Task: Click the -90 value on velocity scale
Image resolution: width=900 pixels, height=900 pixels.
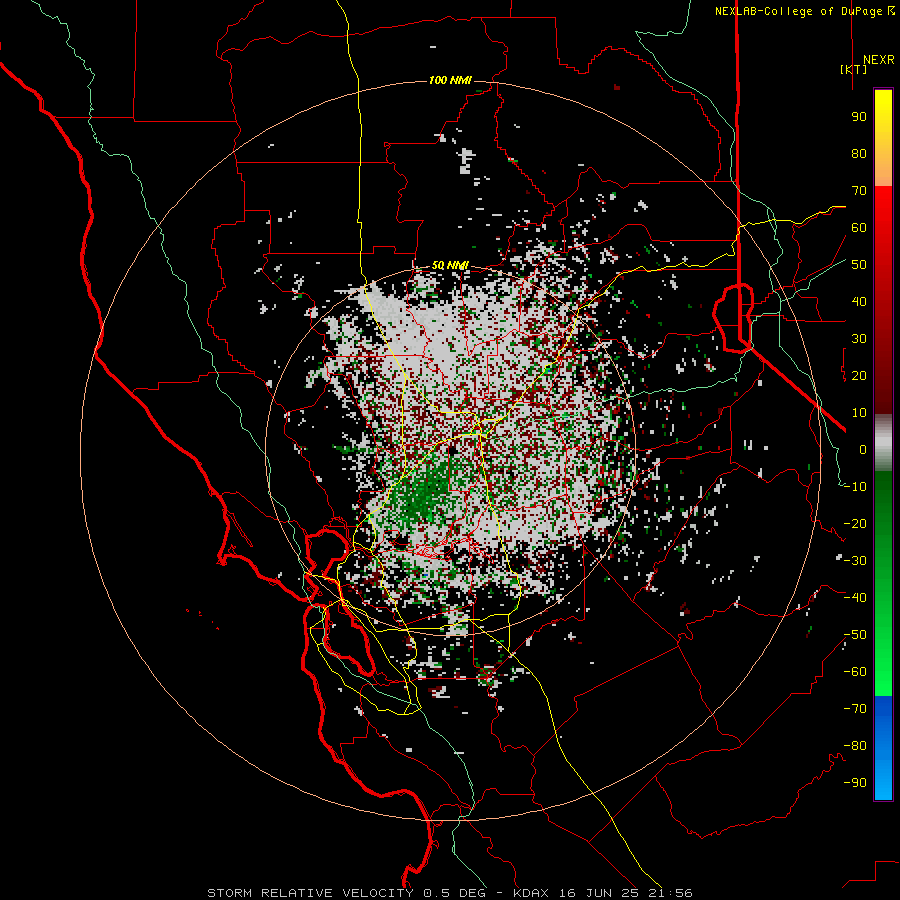Action: 855,783
